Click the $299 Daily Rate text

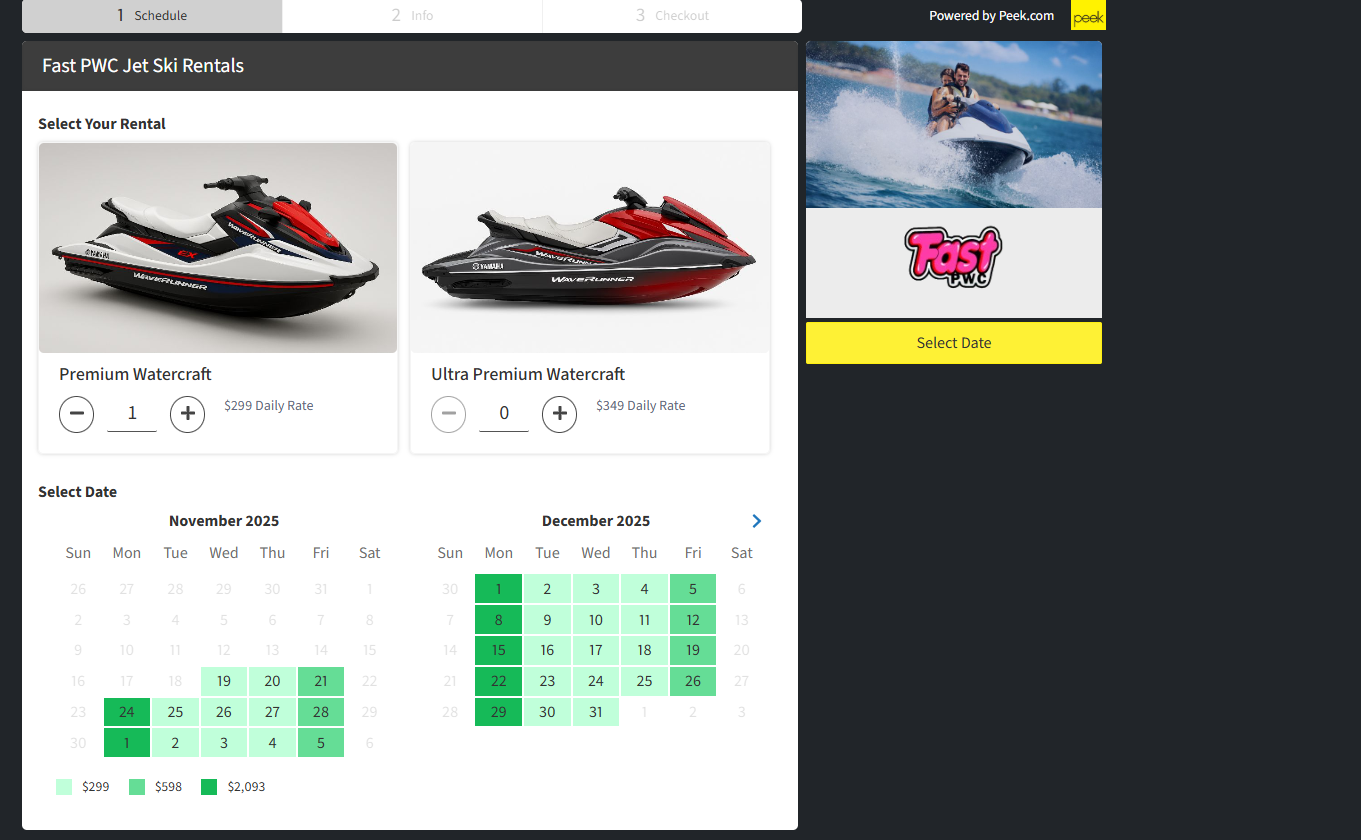[x=269, y=406]
